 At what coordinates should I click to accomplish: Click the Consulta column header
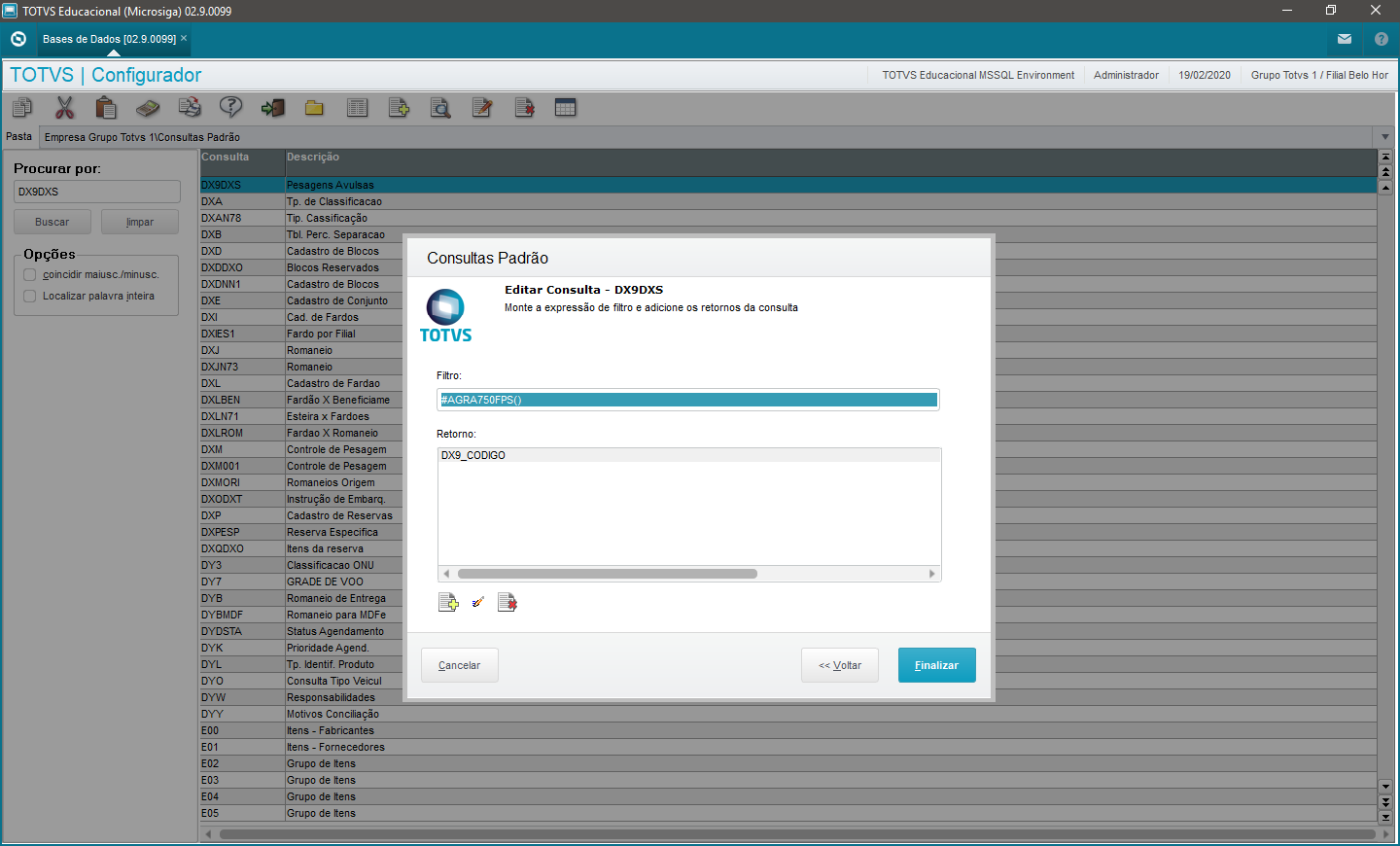coord(242,161)
